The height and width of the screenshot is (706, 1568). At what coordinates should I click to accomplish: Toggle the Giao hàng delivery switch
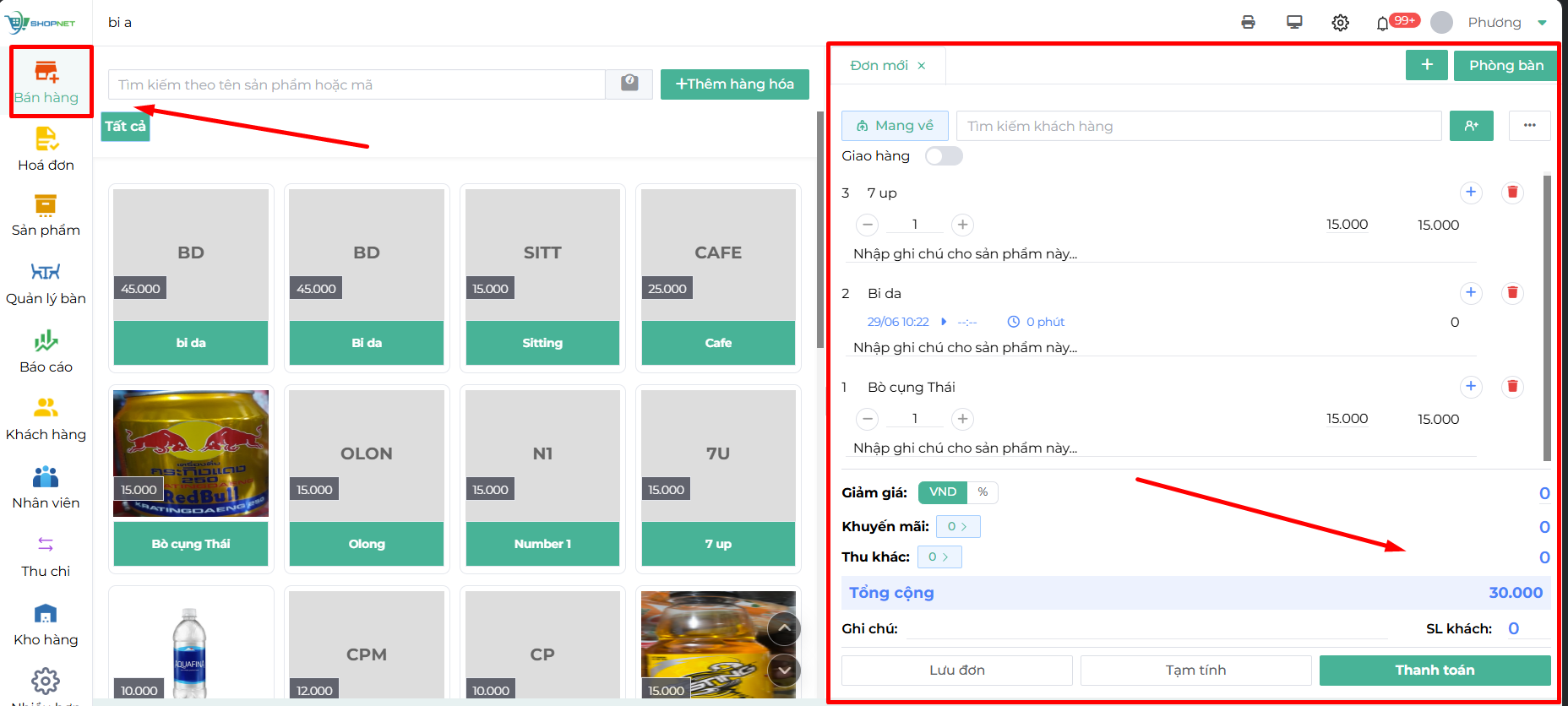(x=944, y=156)
